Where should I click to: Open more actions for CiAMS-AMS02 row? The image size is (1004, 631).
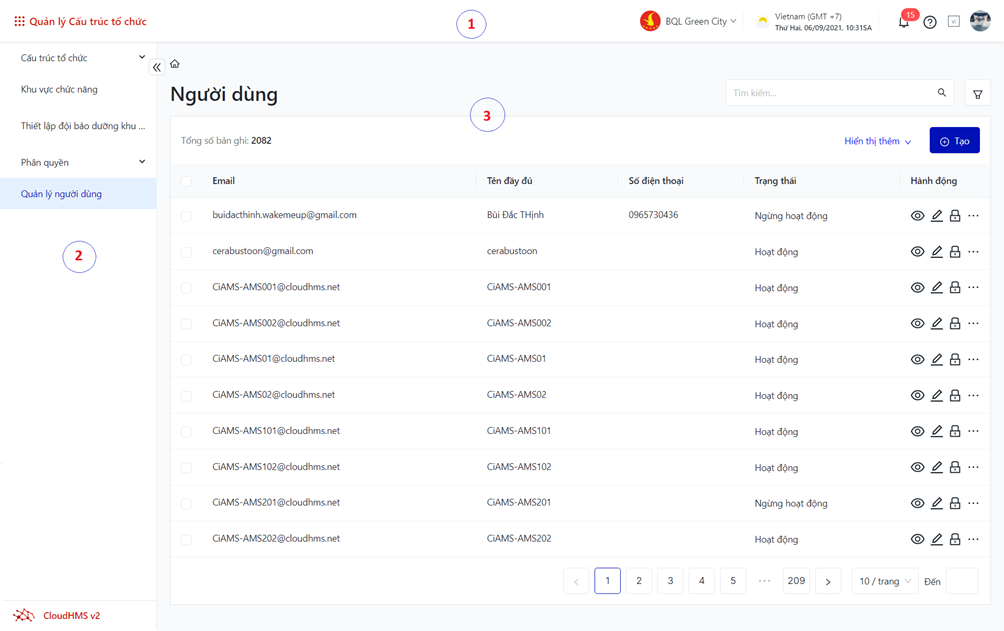point(974,396)
